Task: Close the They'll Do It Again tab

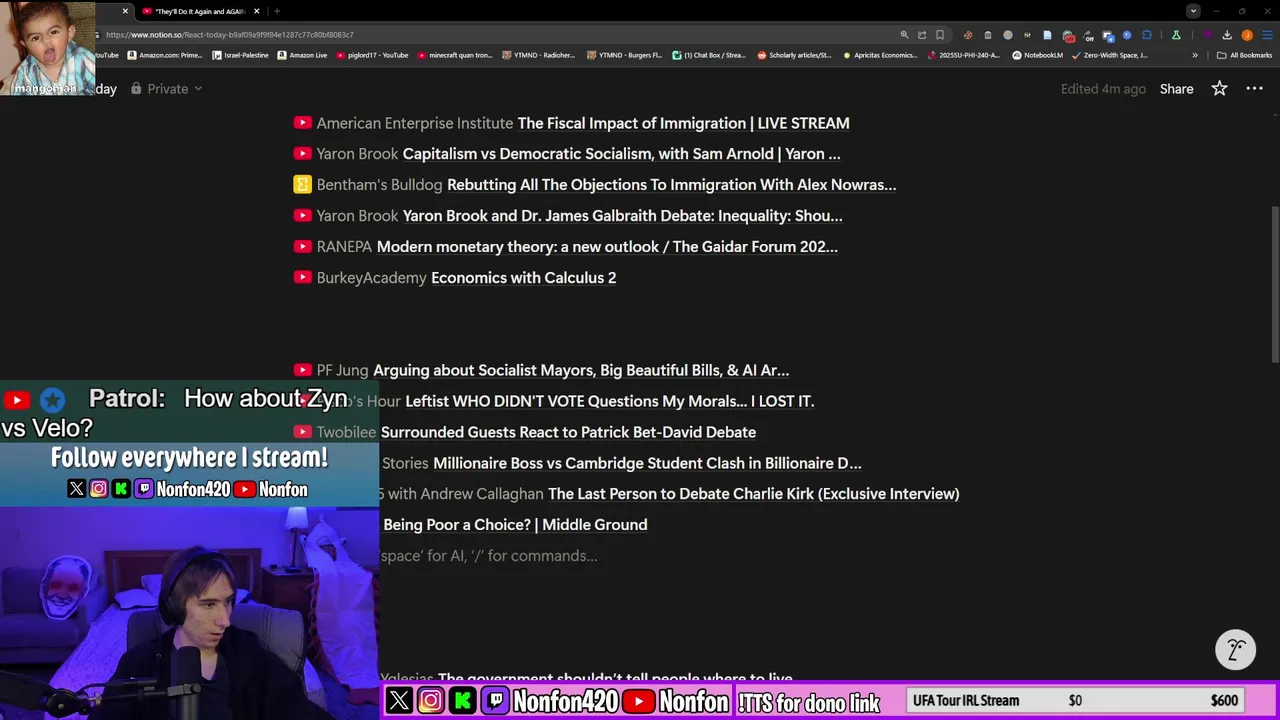Action: (257, 11)
